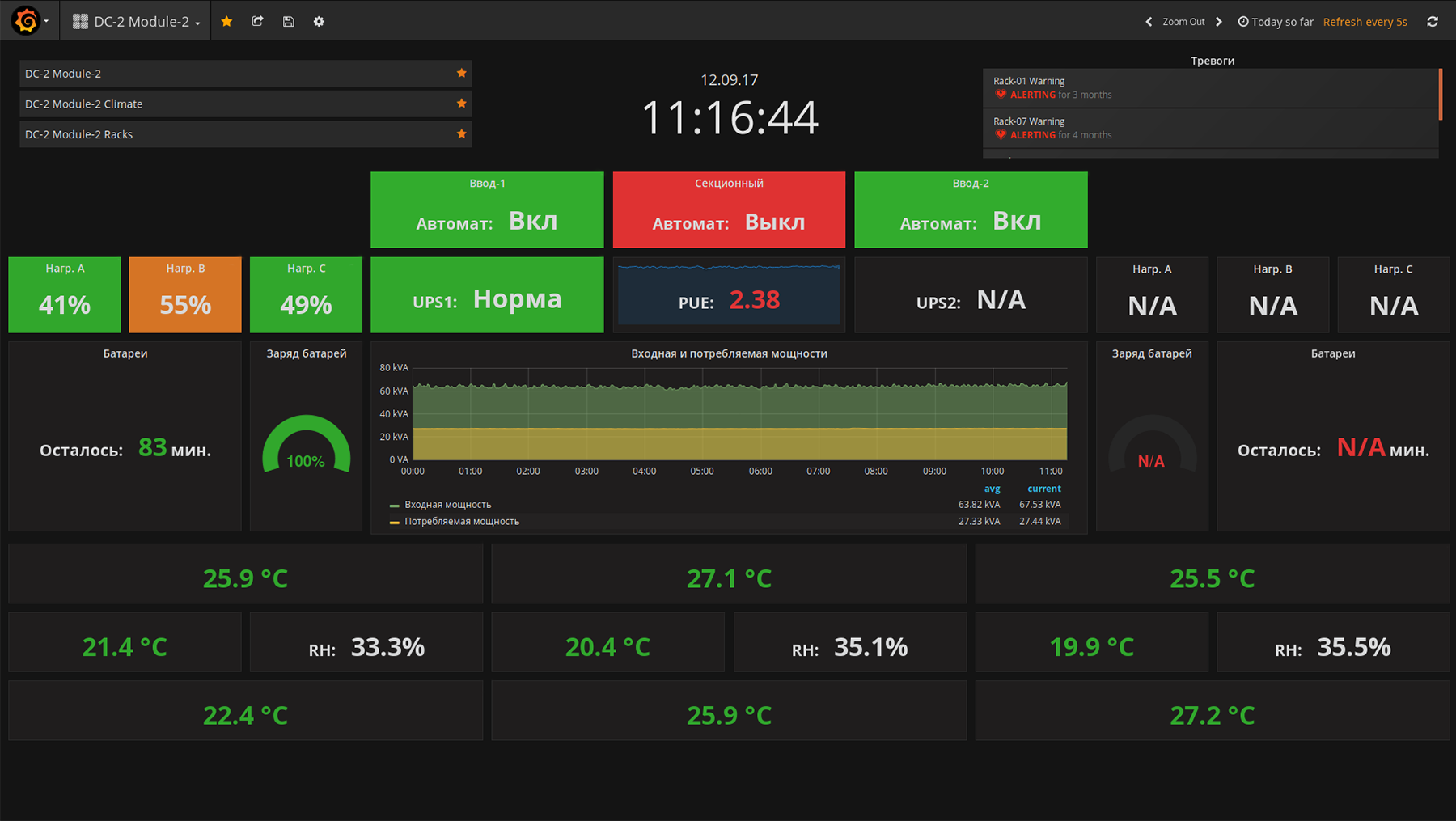1456x821 pixels.
Task: Click the manual refresh icon
Action: pos(1433,22)
